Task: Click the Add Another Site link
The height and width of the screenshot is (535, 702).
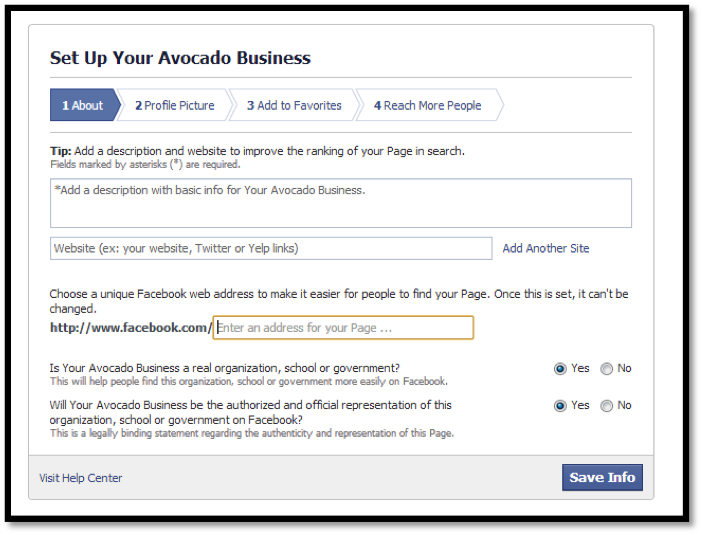Action: point(546,248)
